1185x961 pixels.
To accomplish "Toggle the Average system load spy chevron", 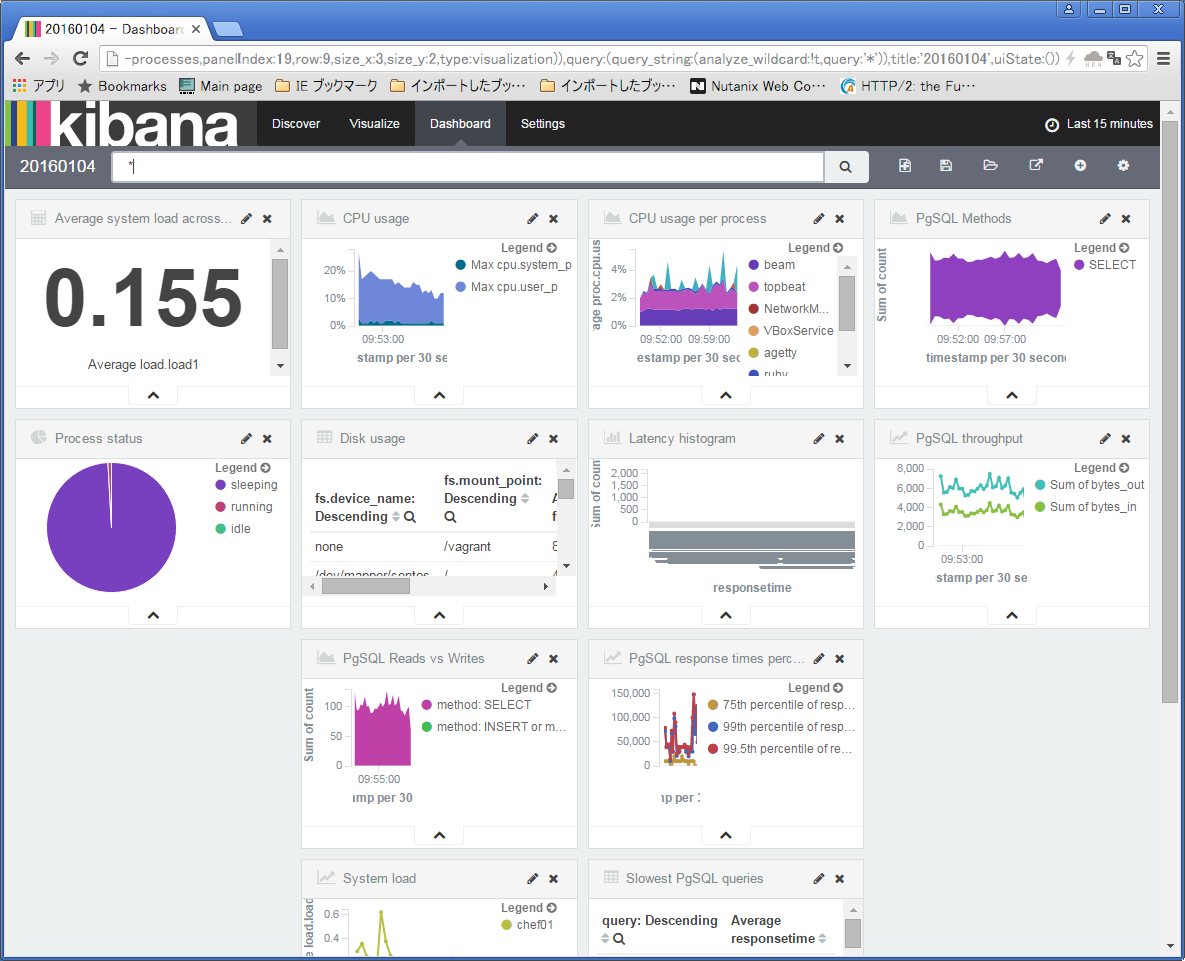I will (153, 395).
